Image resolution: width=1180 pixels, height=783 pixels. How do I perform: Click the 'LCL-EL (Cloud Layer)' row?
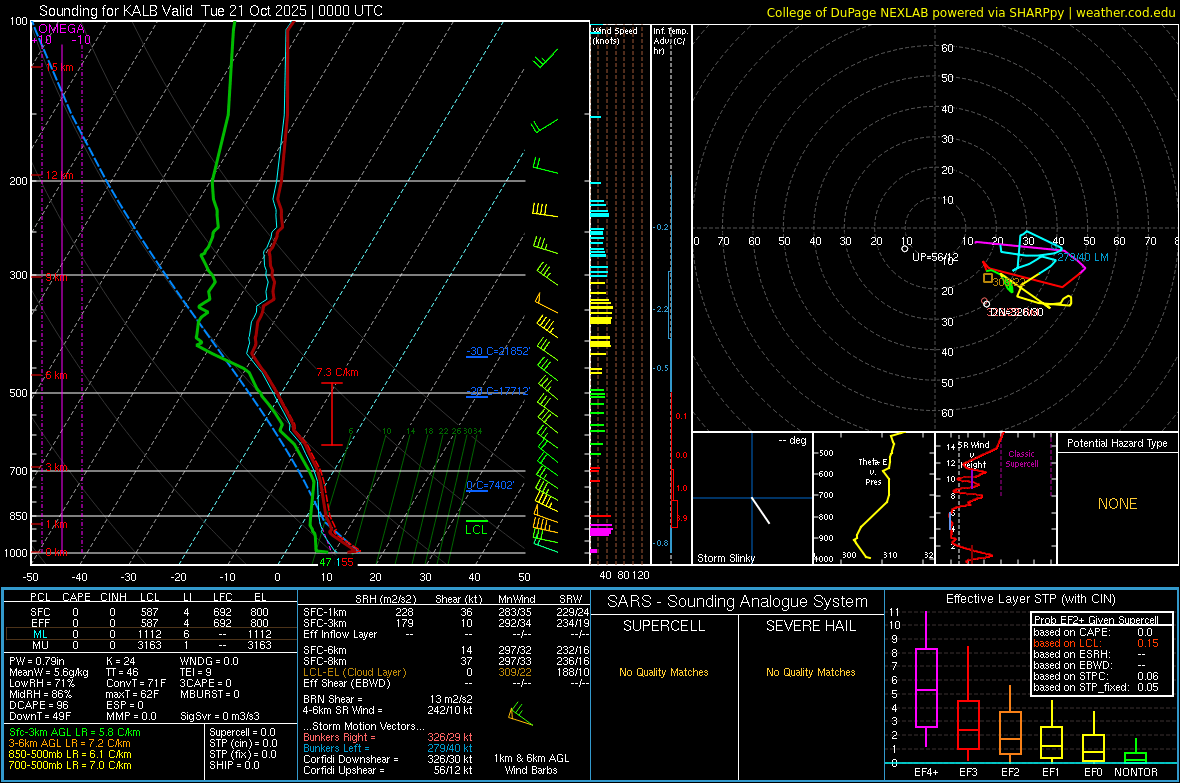pyautogui.click(x=446, y=672)
